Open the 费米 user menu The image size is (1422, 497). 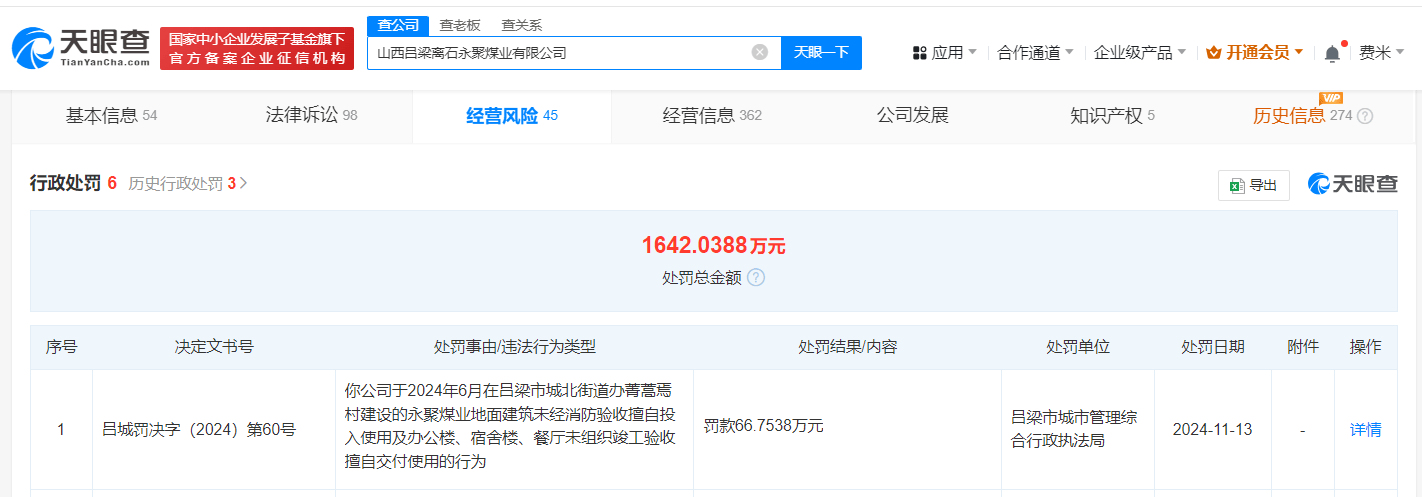pos(1381,53)
